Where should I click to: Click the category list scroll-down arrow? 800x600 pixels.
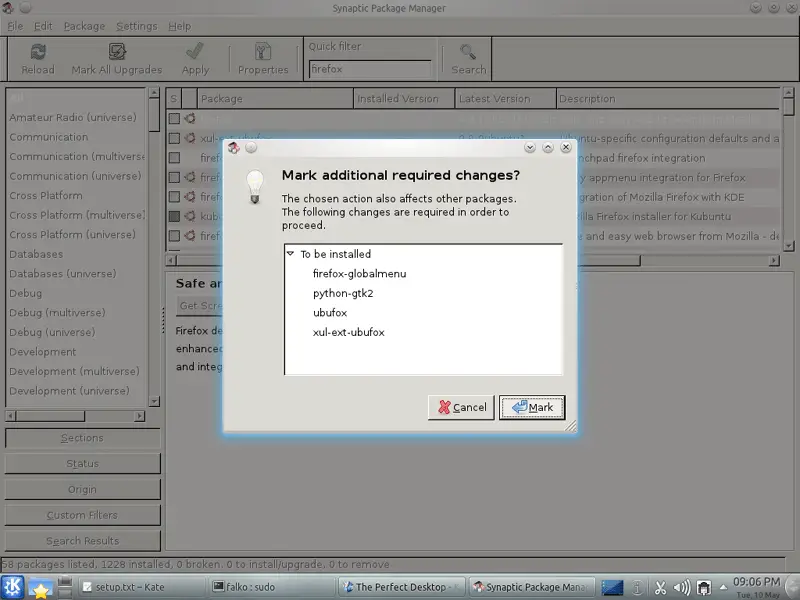click(154, 402)
